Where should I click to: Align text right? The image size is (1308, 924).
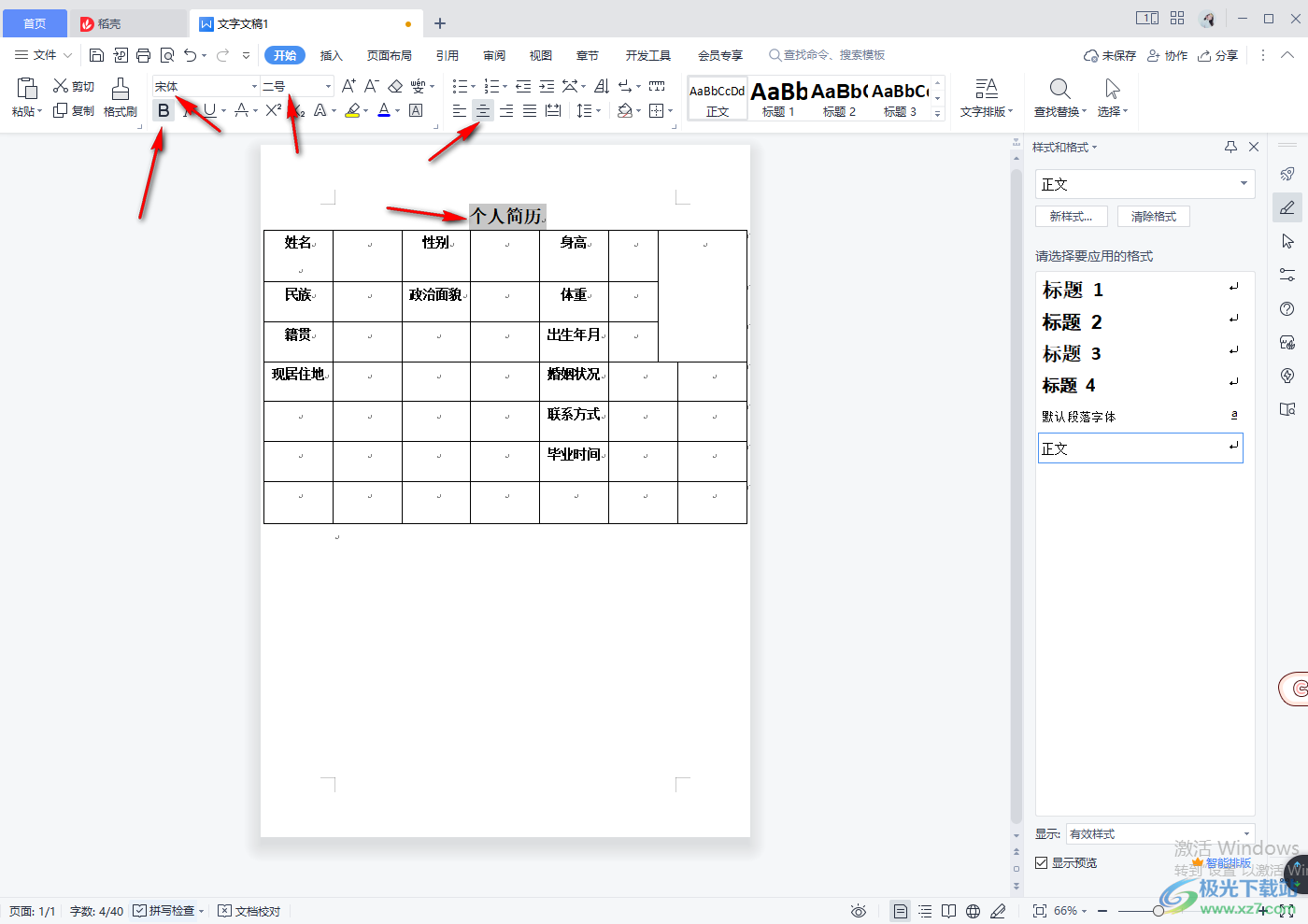506,110
